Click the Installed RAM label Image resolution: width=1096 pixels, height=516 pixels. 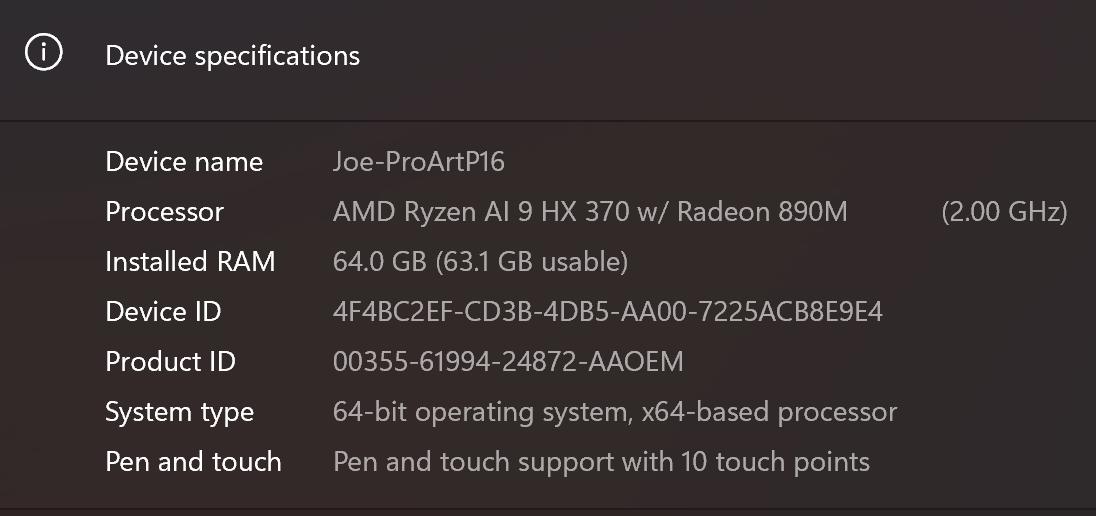(x=190, y=262)
